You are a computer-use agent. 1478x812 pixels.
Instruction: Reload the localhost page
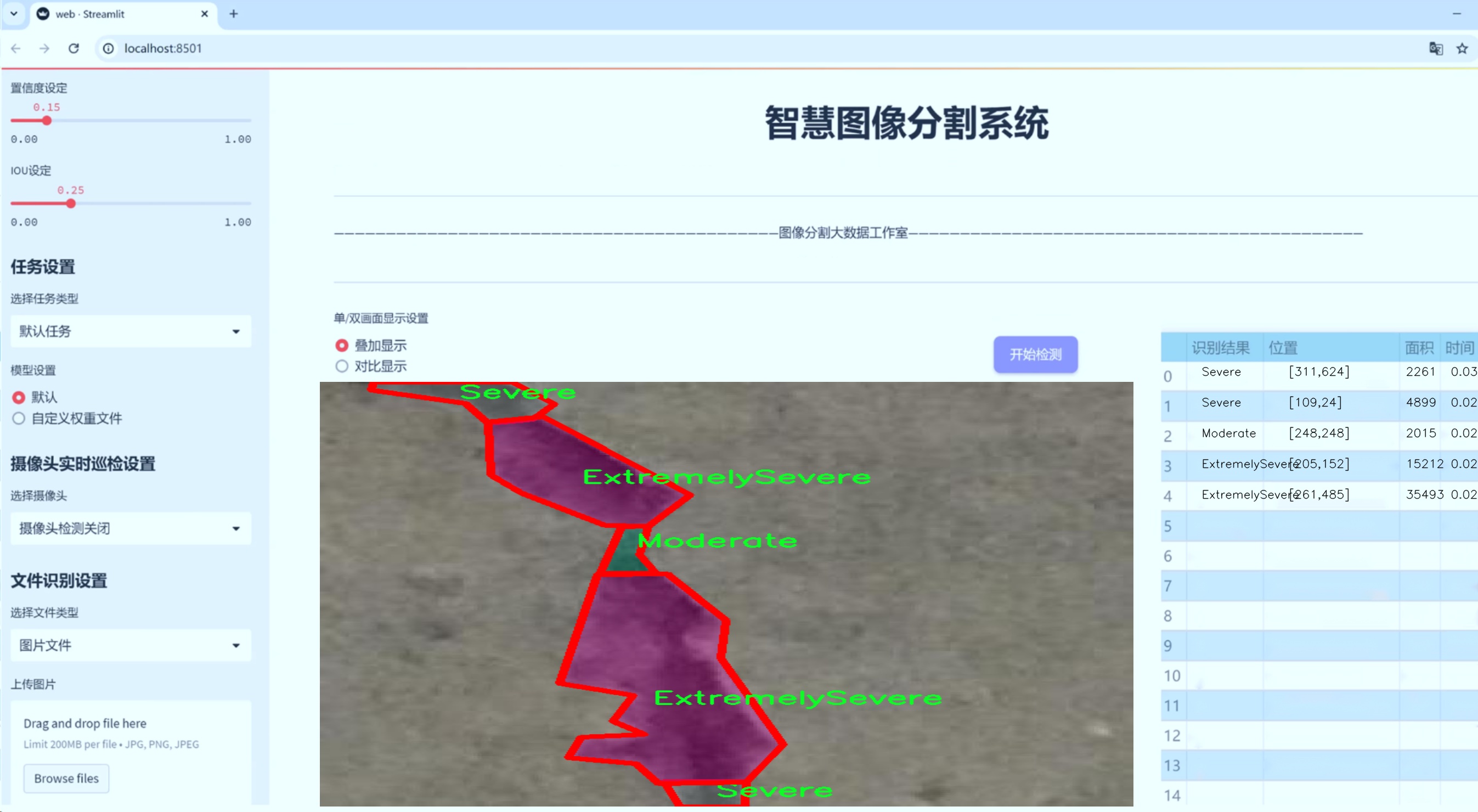pos(74,48)
